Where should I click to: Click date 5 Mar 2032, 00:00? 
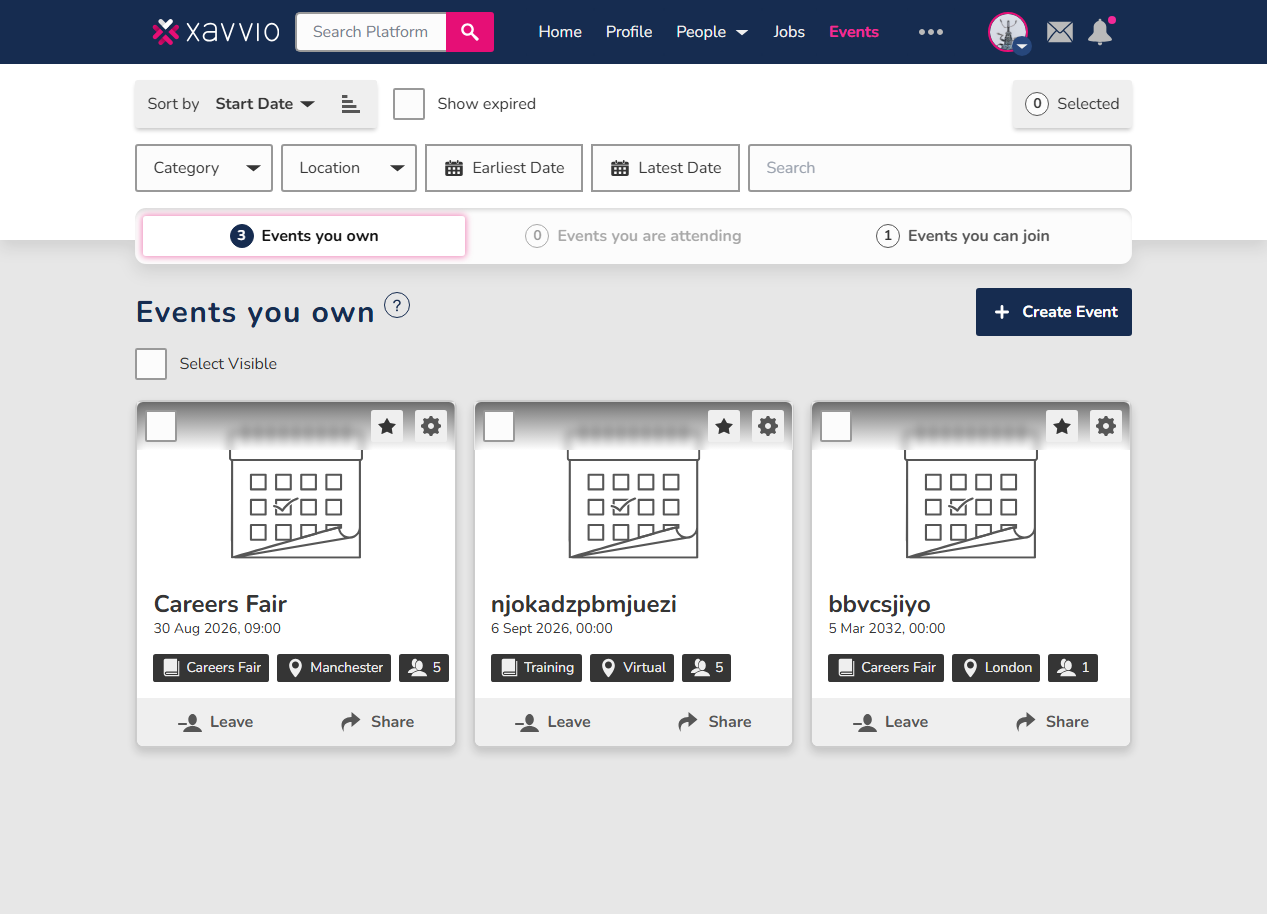[x=886, y=629]
